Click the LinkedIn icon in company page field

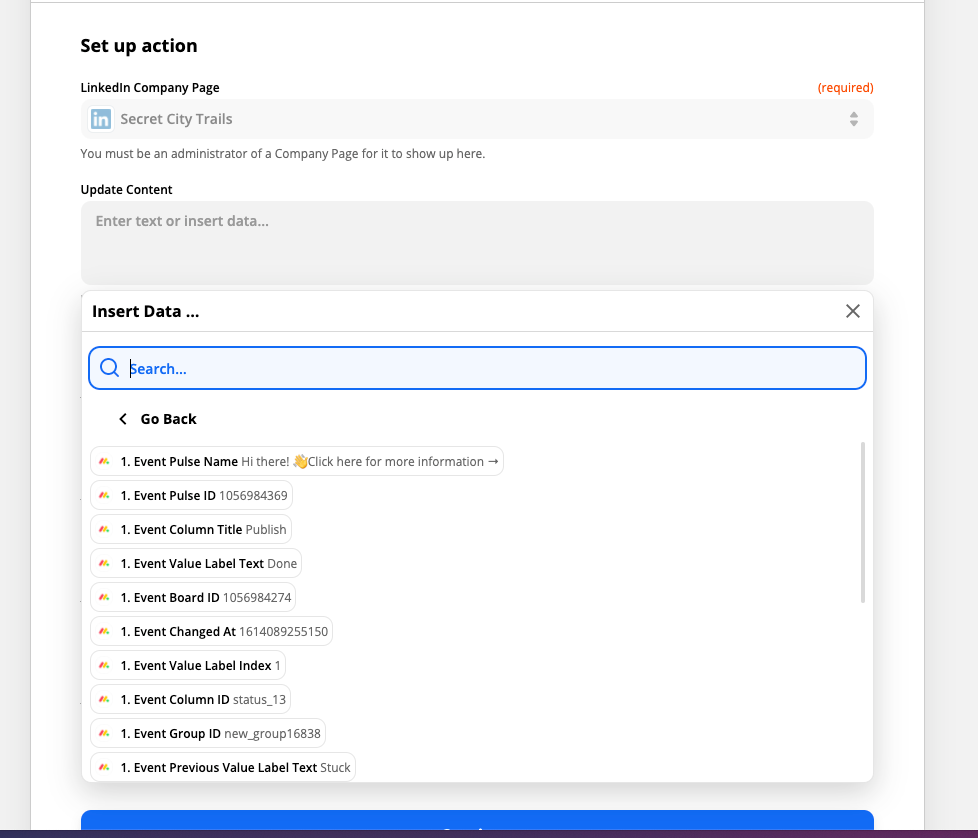(x=100, y=118)
